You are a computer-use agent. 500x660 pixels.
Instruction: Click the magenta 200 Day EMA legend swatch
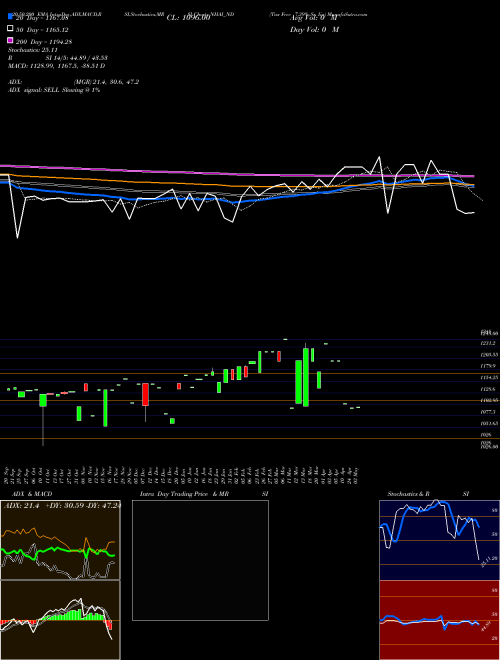10,40
